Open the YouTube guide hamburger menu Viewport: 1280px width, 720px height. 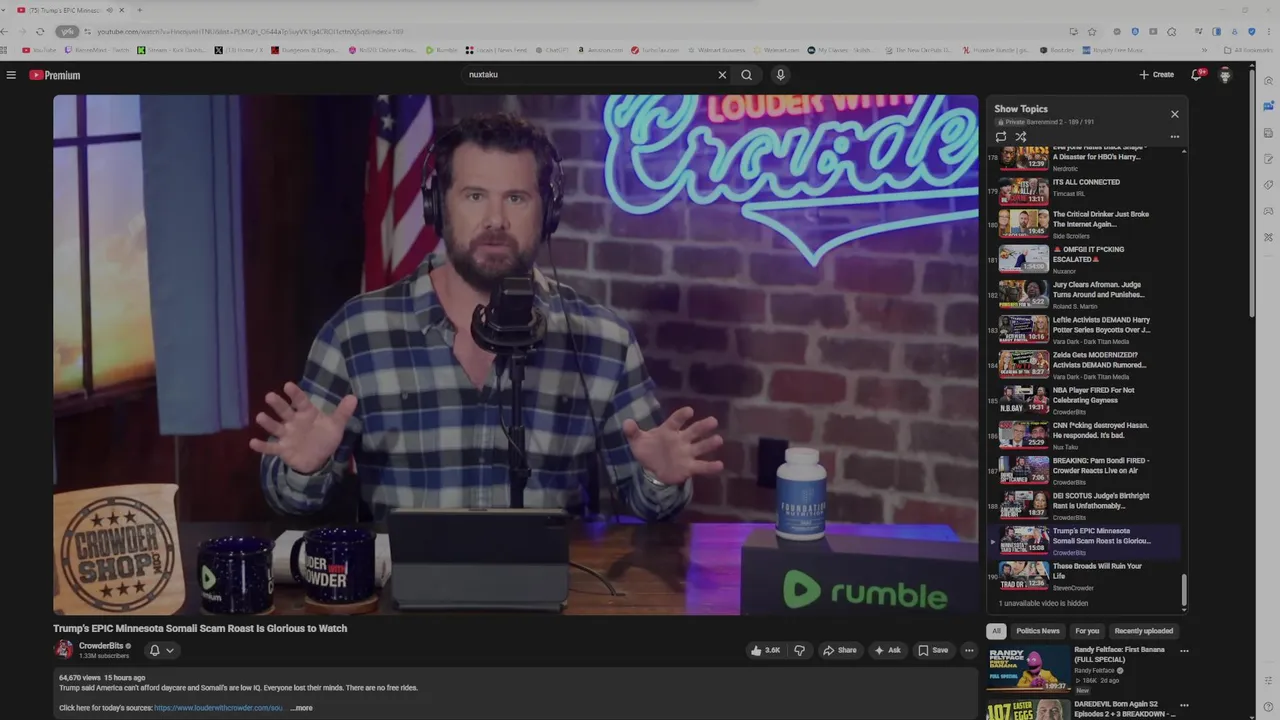click(11, 75)
